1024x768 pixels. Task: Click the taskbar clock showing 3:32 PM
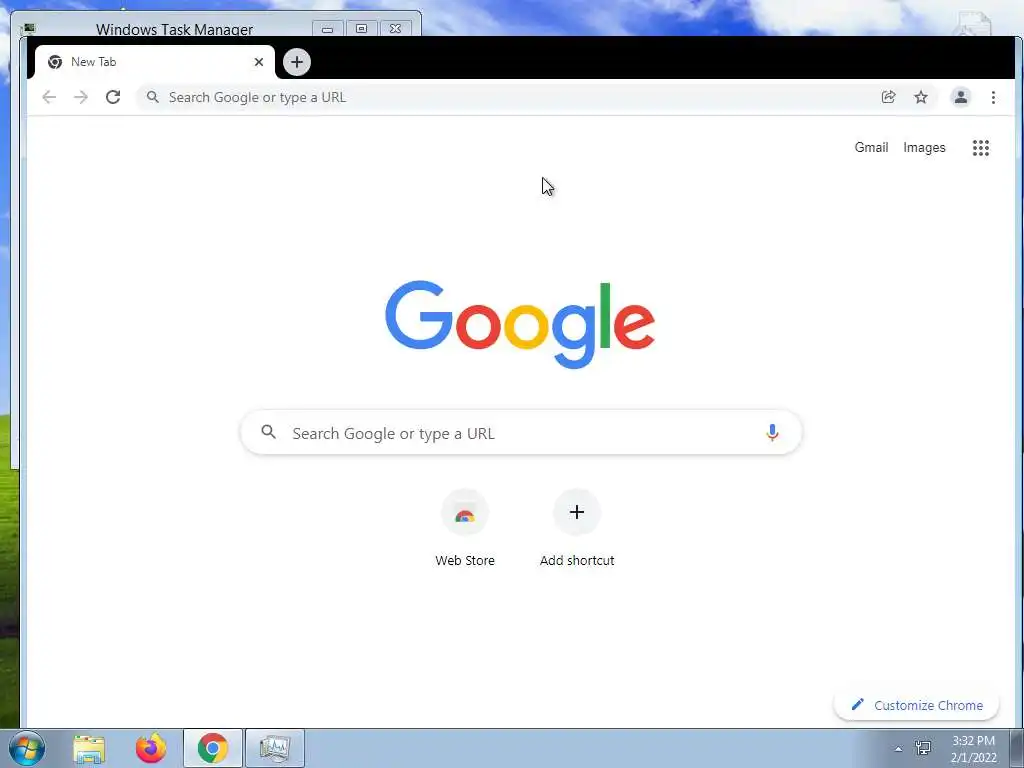[973, 749]
